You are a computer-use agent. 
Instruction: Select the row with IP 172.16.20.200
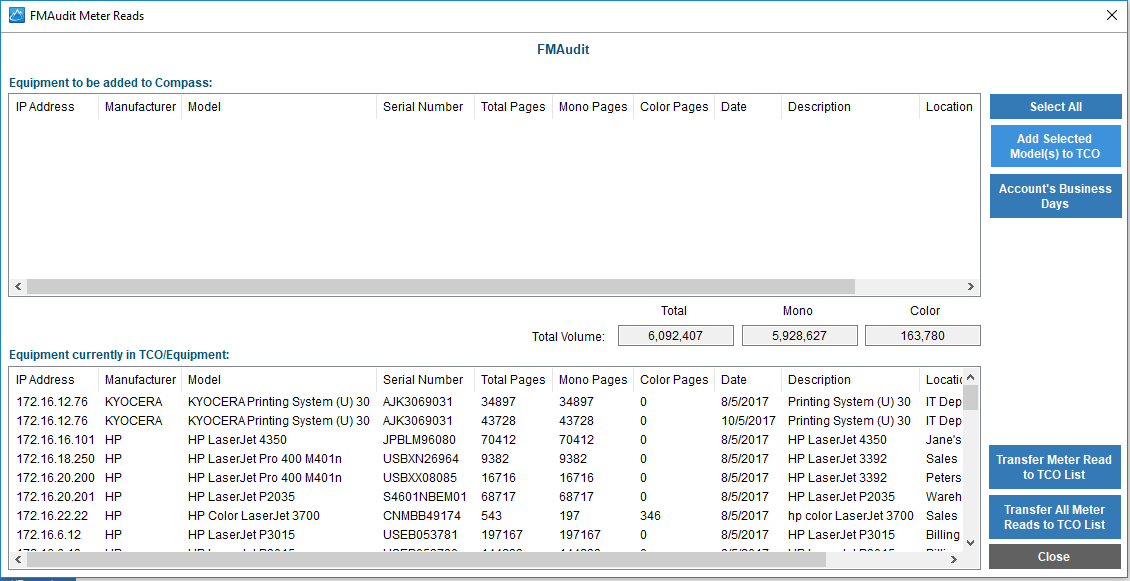pos(486,478)
